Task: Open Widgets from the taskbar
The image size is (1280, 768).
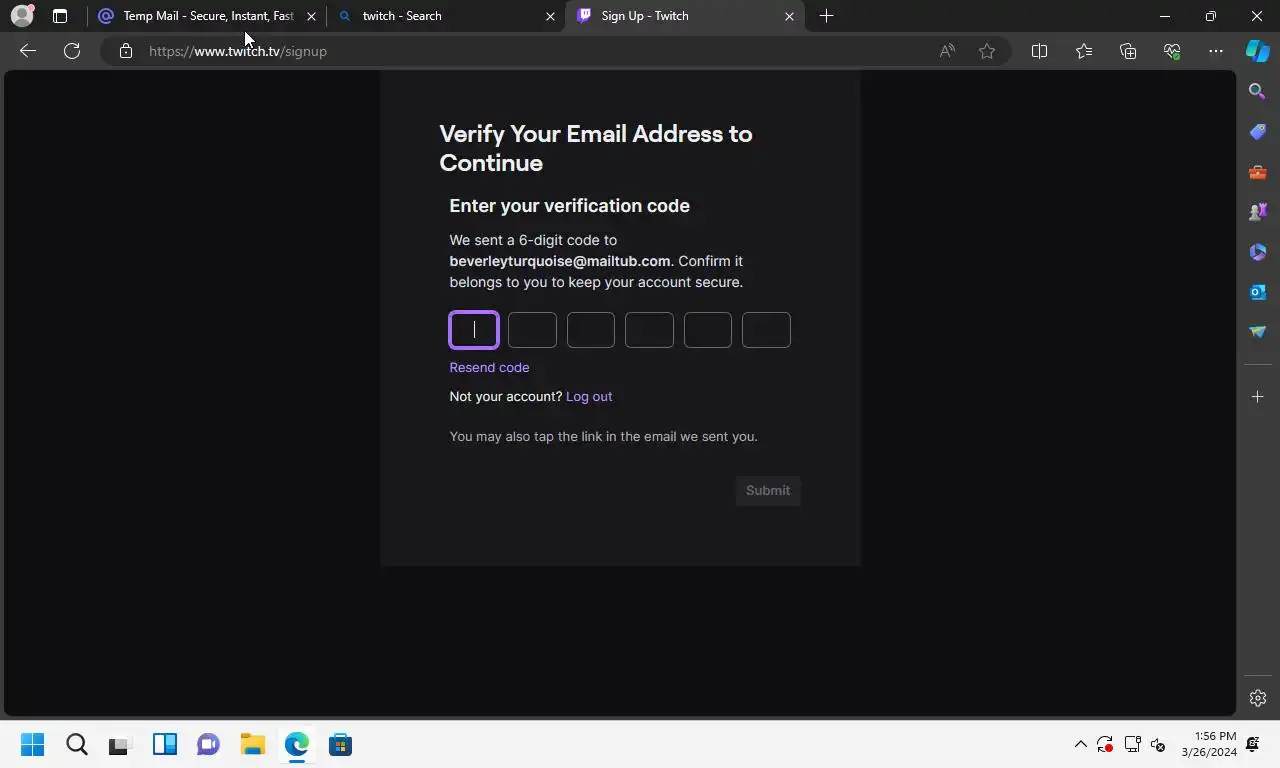Action: [165, 745]
